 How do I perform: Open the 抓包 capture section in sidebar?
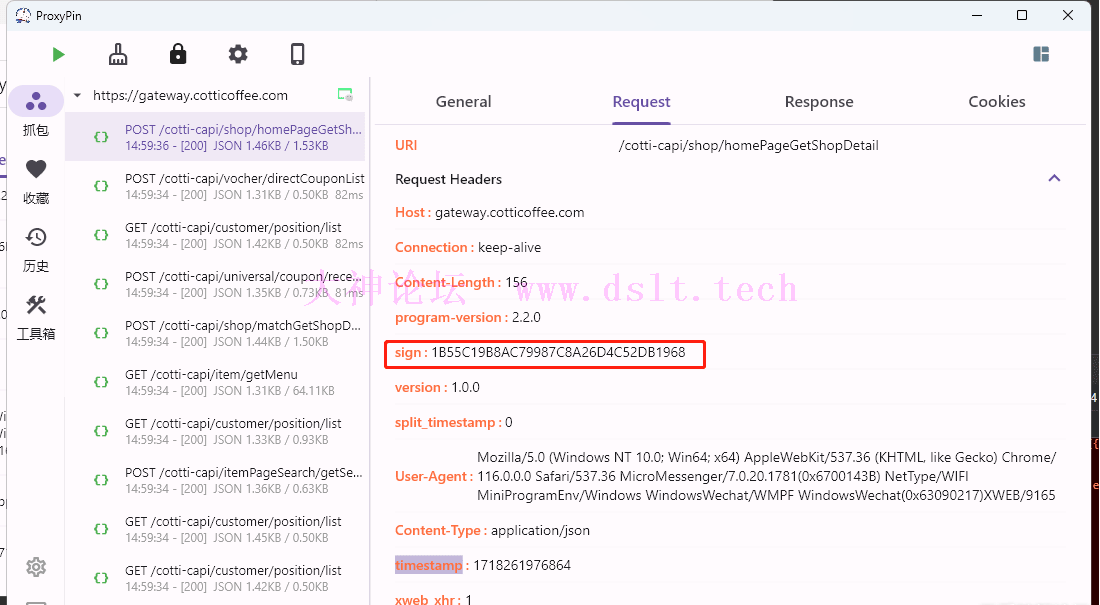pos(36,112)
